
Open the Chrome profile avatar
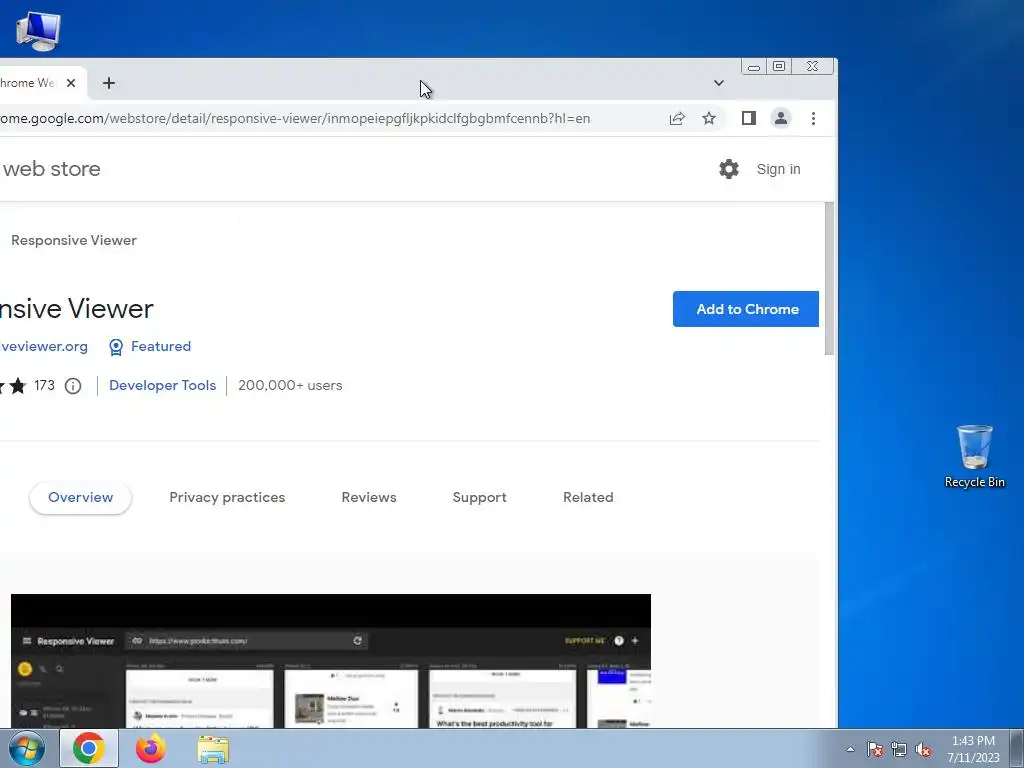780,118
